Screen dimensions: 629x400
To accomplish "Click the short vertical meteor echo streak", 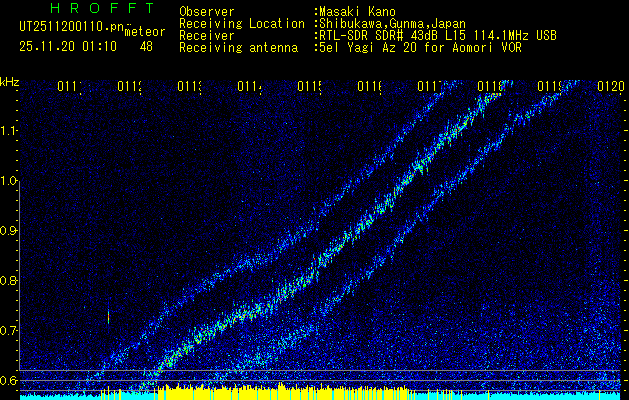I will tap(108, 317).
